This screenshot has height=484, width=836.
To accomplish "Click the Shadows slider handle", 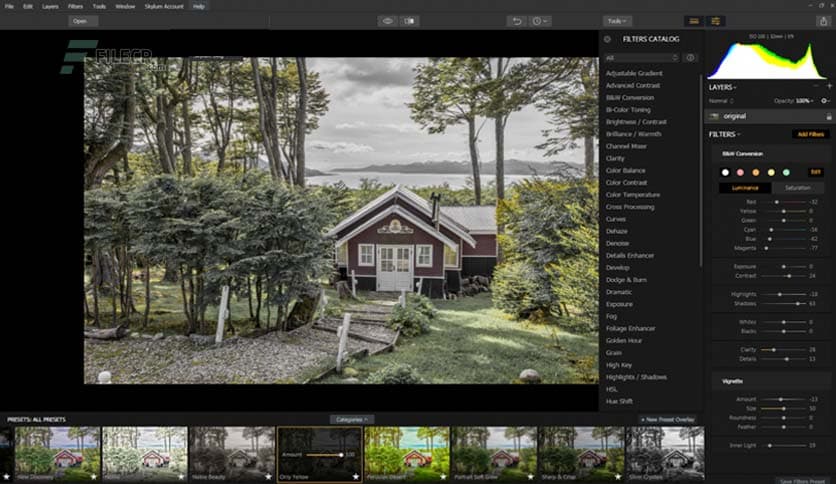I will point(798,303).
